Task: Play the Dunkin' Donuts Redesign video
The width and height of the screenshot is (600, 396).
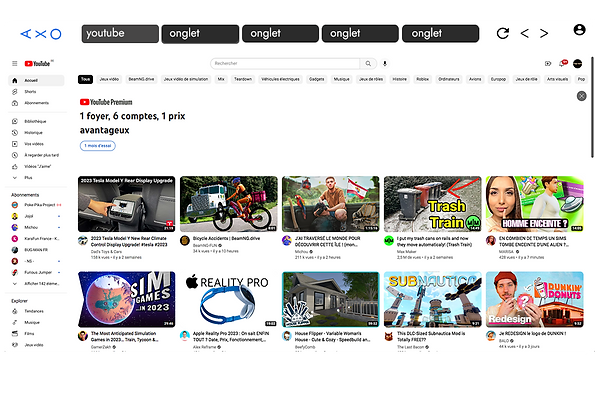Action: (535, 300)
